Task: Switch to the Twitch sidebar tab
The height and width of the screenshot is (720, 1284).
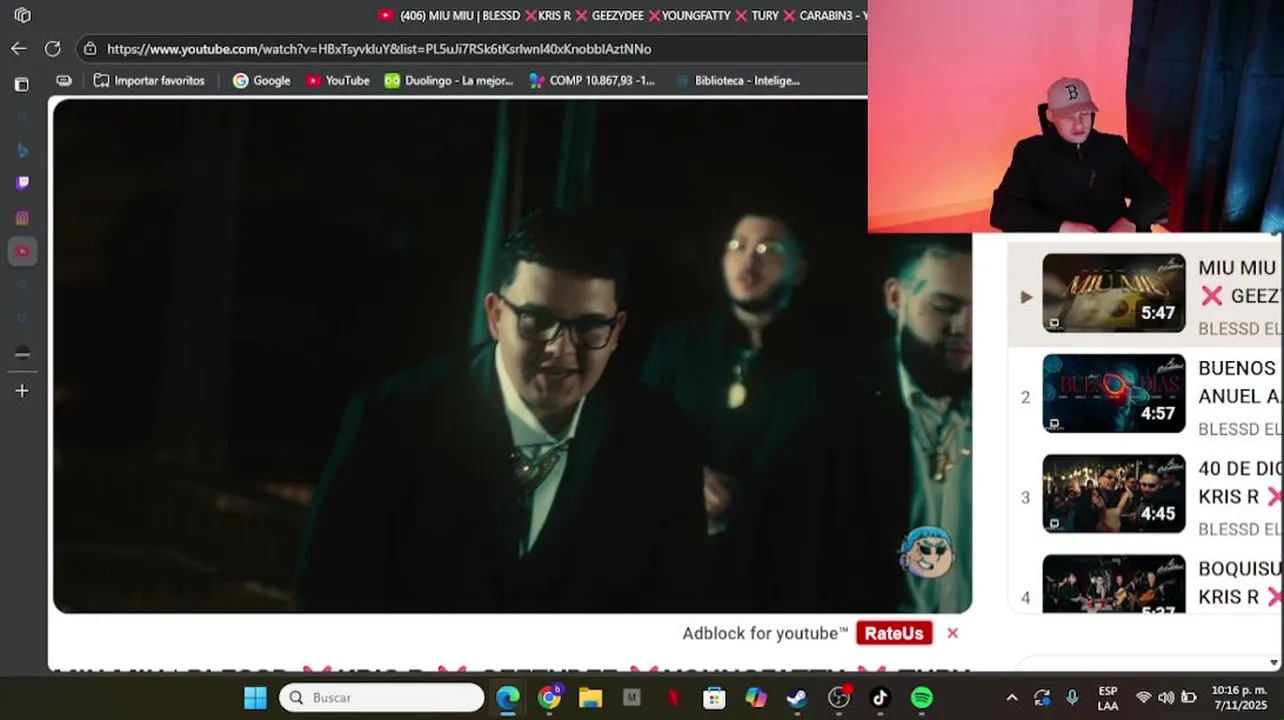Action: 22,183
